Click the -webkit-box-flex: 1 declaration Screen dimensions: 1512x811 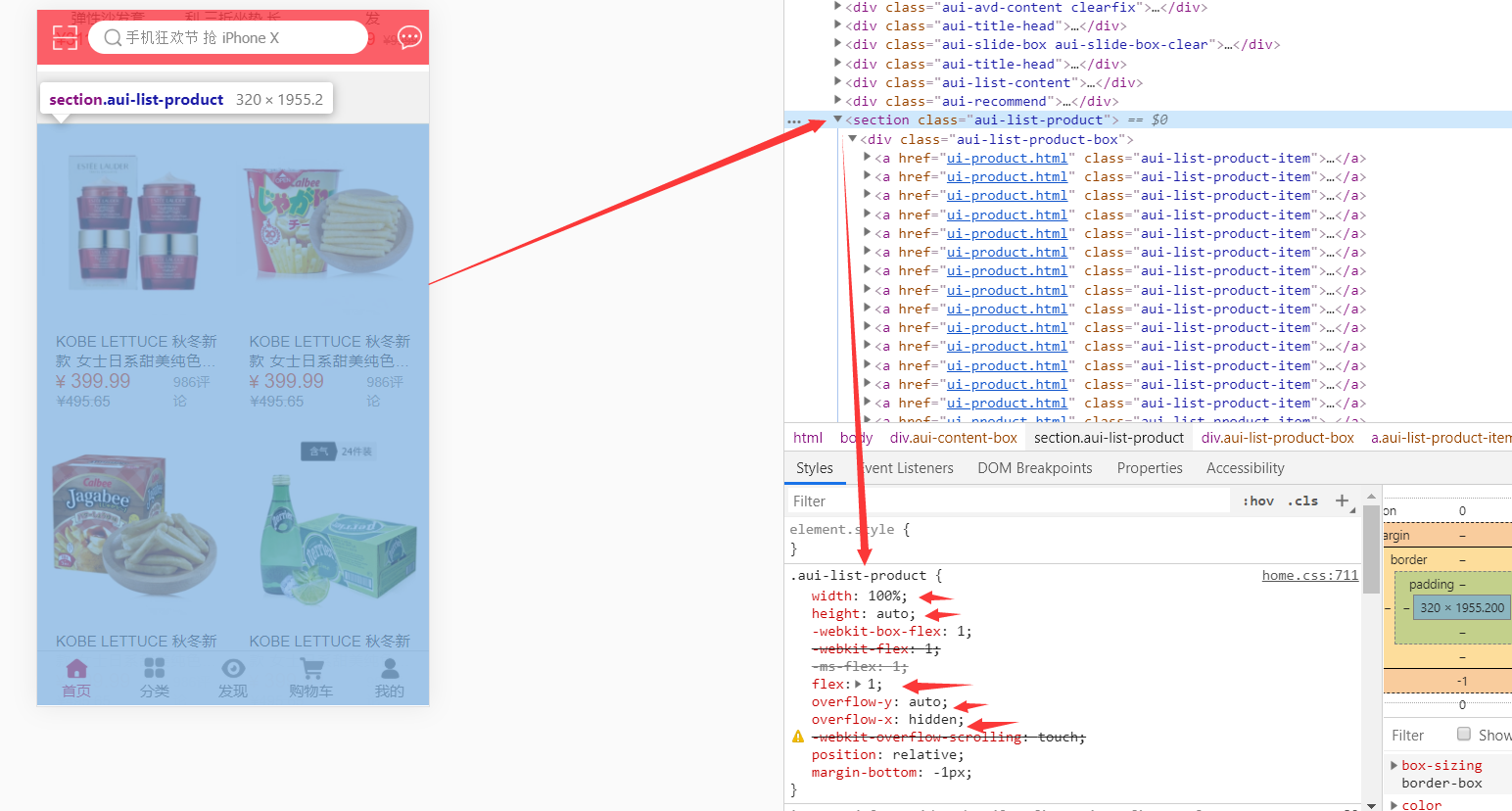pos(891,631)
